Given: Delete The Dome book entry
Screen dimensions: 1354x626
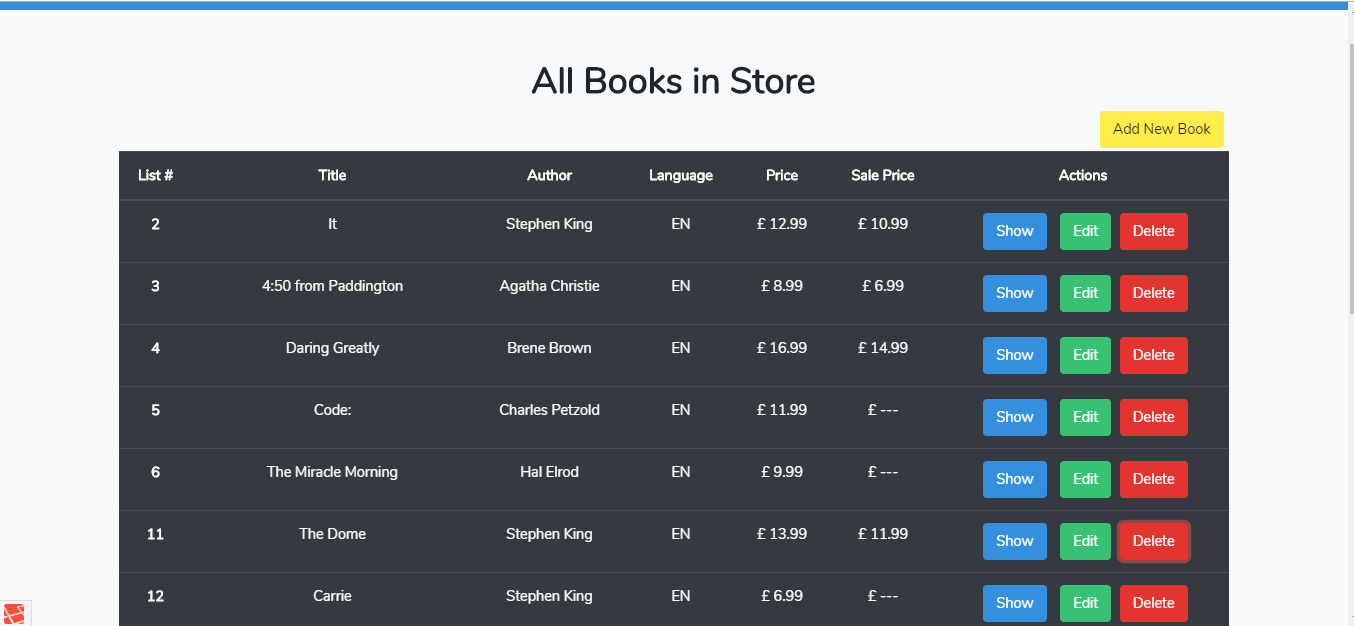Looking at the screenshot, I should tap(1153, 541).
